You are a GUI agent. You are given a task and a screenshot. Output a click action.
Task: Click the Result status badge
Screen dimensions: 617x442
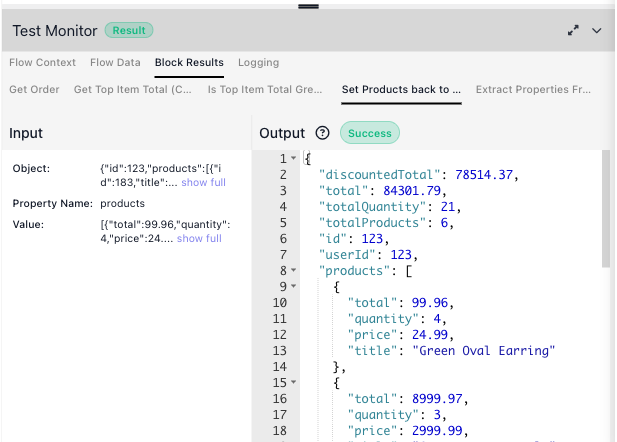pos(129,30)
